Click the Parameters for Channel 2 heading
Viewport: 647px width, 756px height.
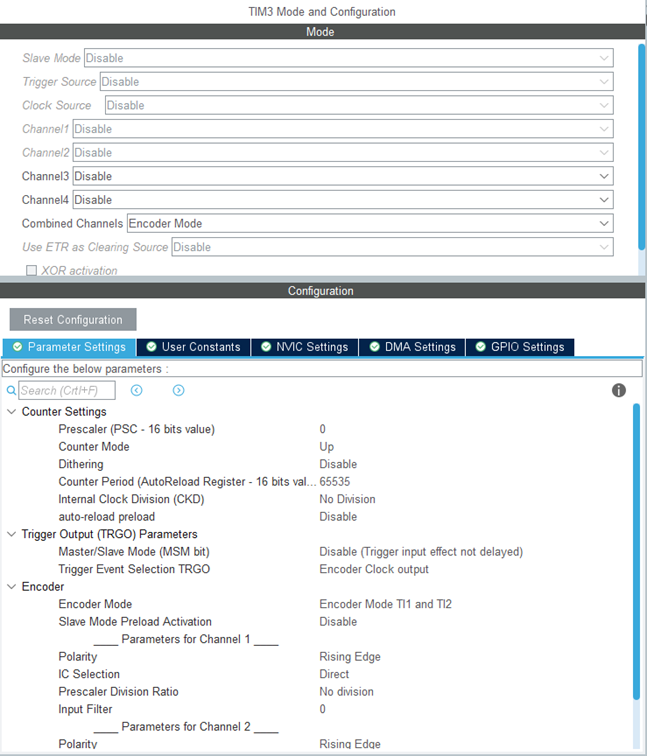click(x=186, y=727)
